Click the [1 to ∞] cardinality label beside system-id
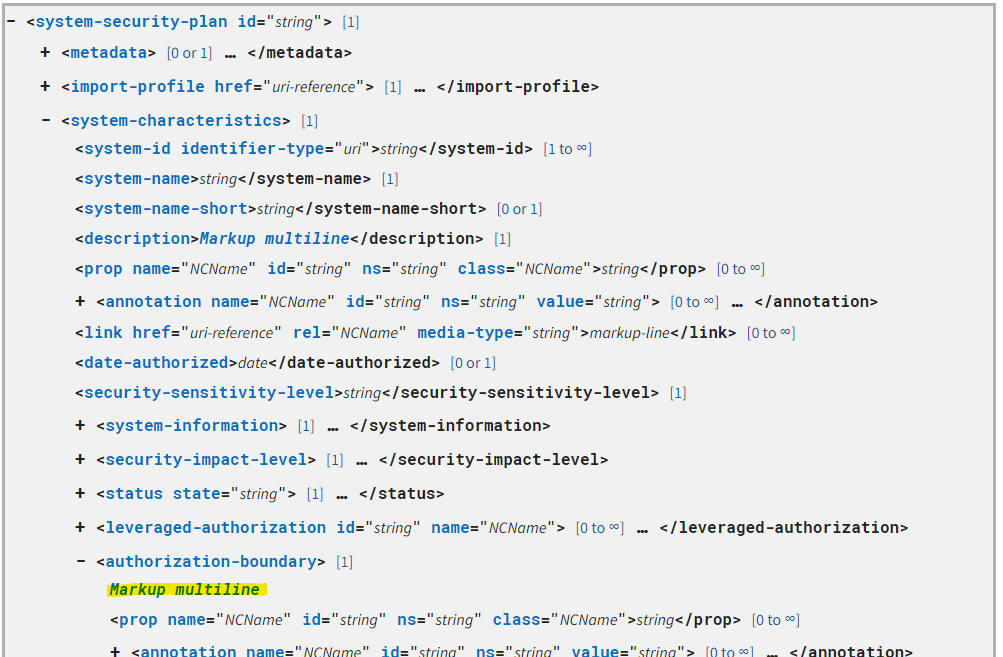The height and width of the screenshot is (657, 1003). coord(568,148)
